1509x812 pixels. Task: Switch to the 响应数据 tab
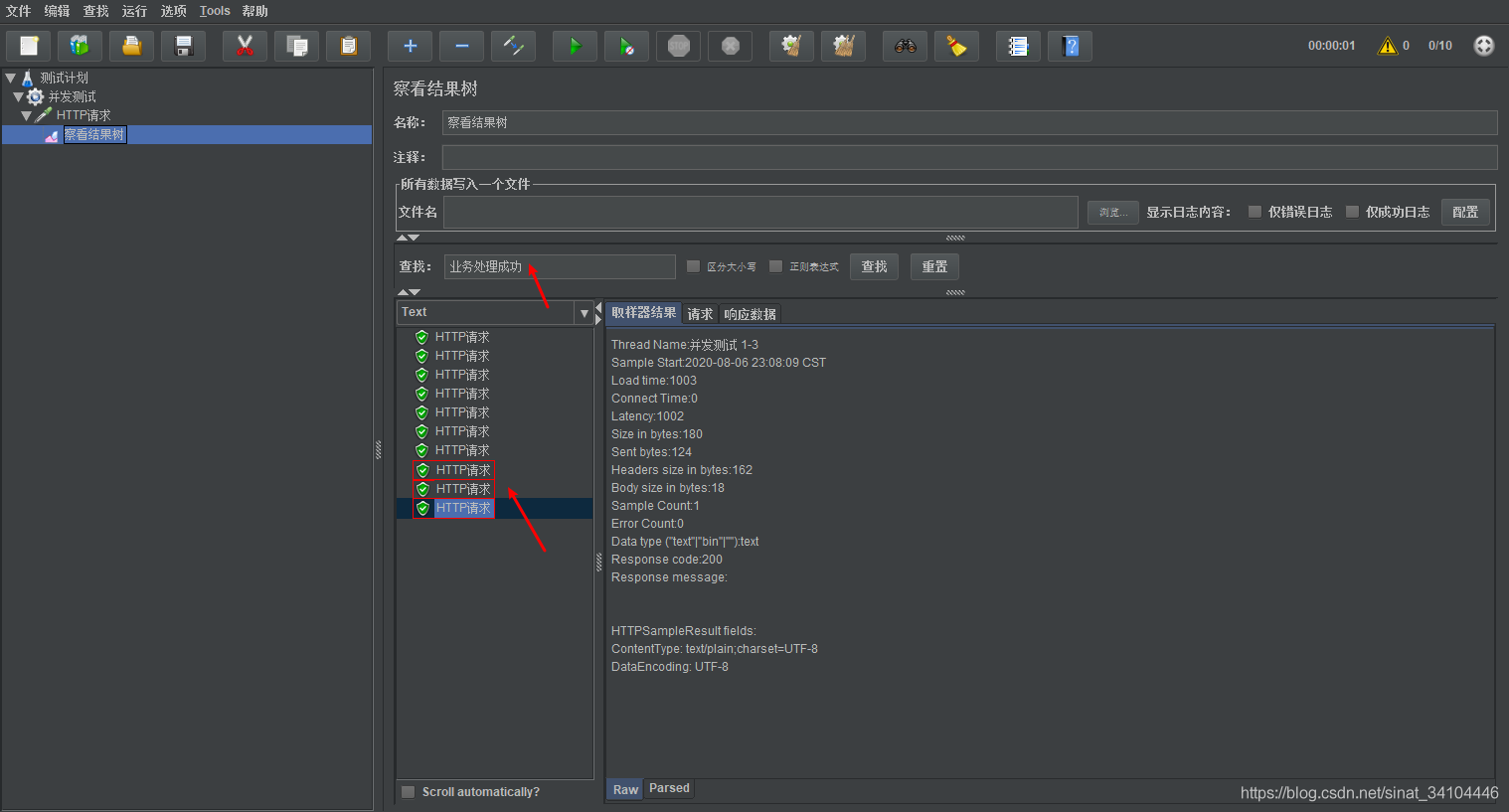tap(750, 313)
